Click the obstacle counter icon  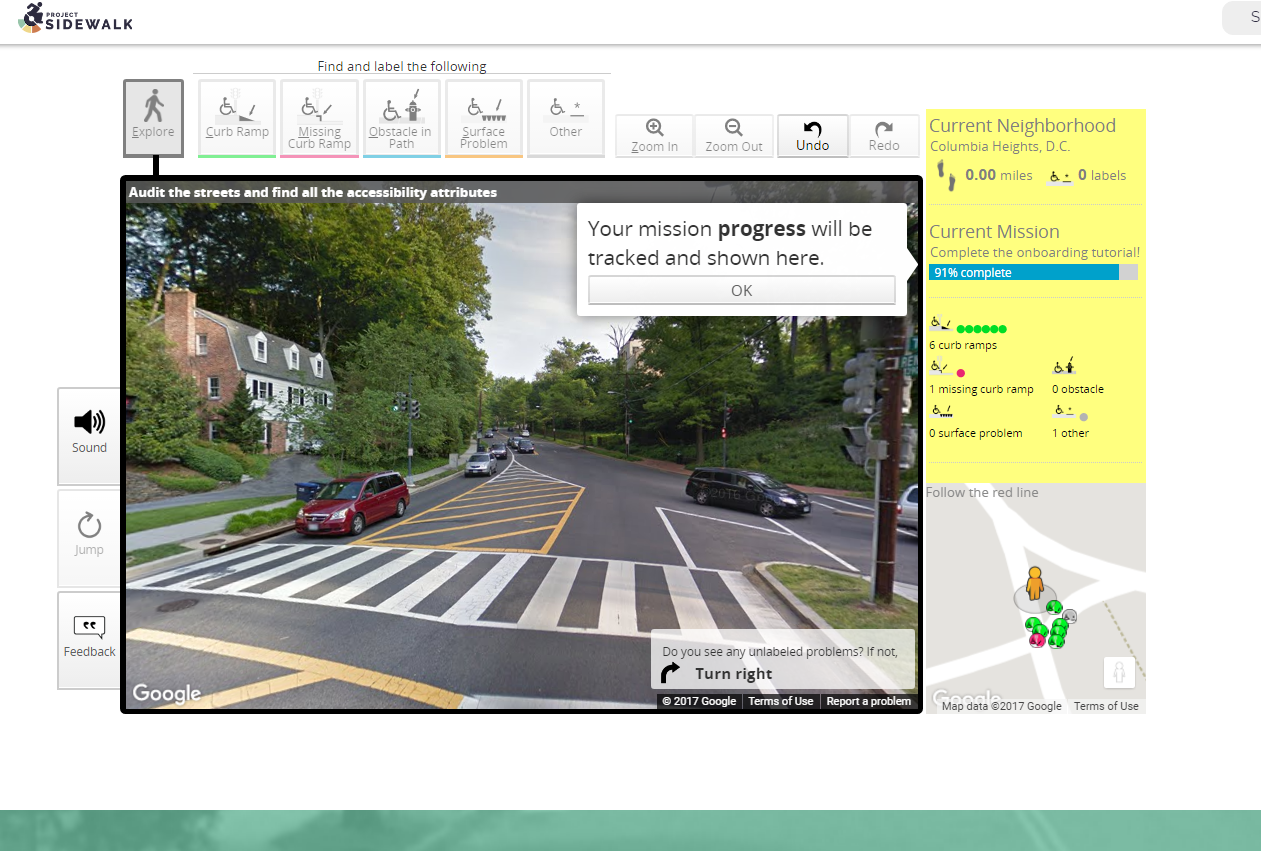(1064, 367)
